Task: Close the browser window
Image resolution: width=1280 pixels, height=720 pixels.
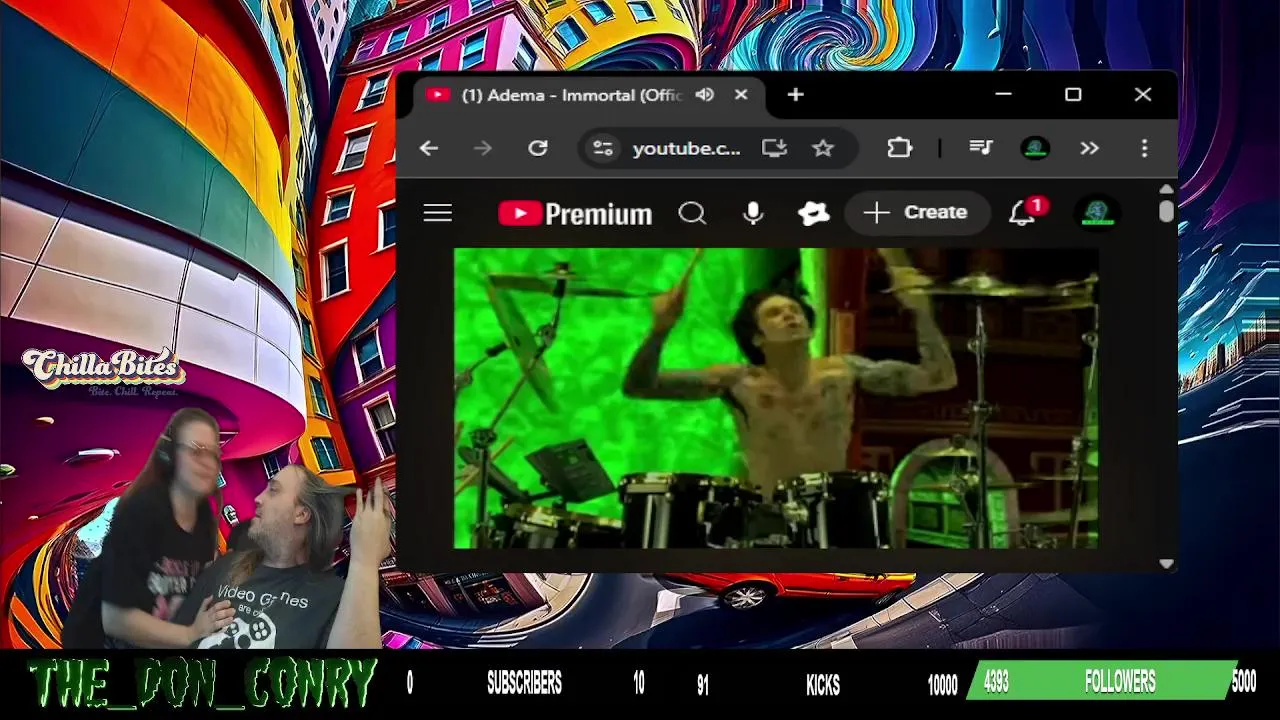Action: [x=1143, y=95]
